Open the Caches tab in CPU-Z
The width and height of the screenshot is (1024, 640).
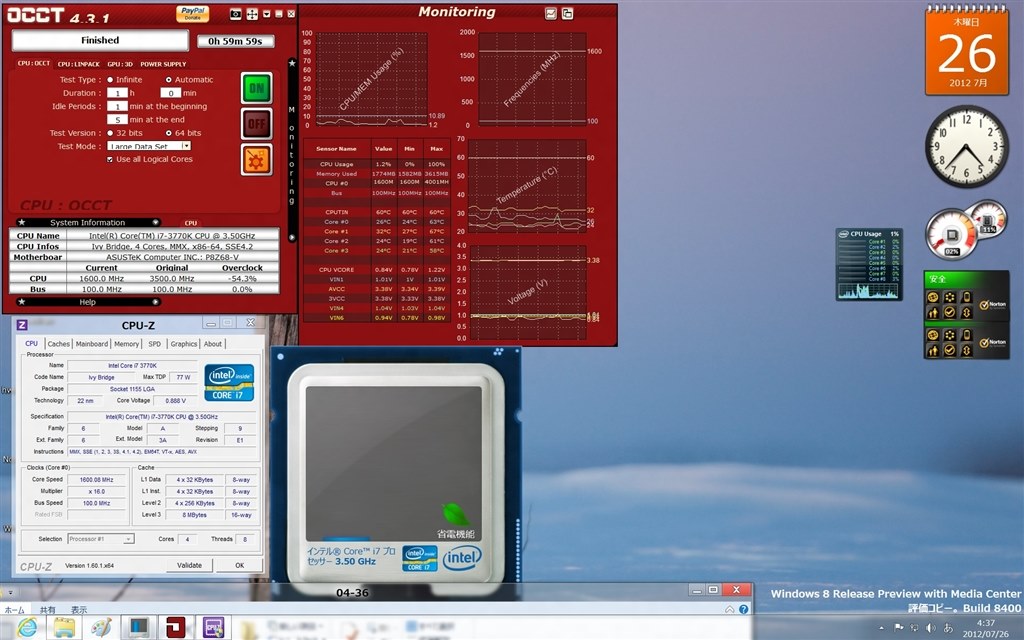point(58,344)
